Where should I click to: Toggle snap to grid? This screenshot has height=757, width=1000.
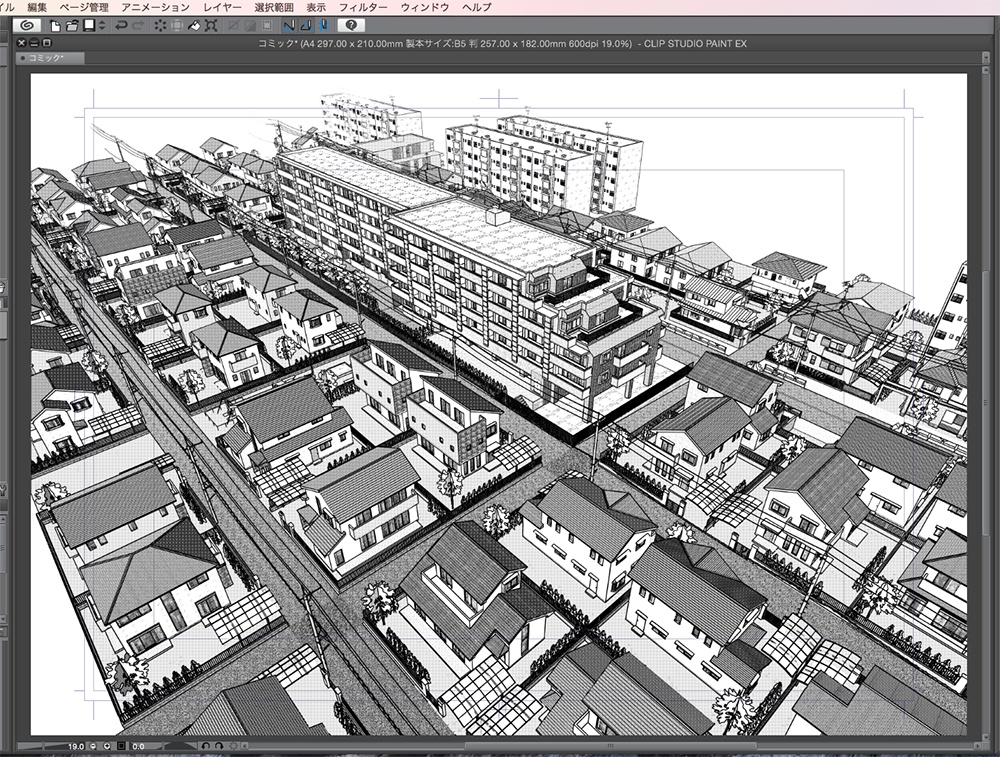pyautogui.click(x=324, y=25)
